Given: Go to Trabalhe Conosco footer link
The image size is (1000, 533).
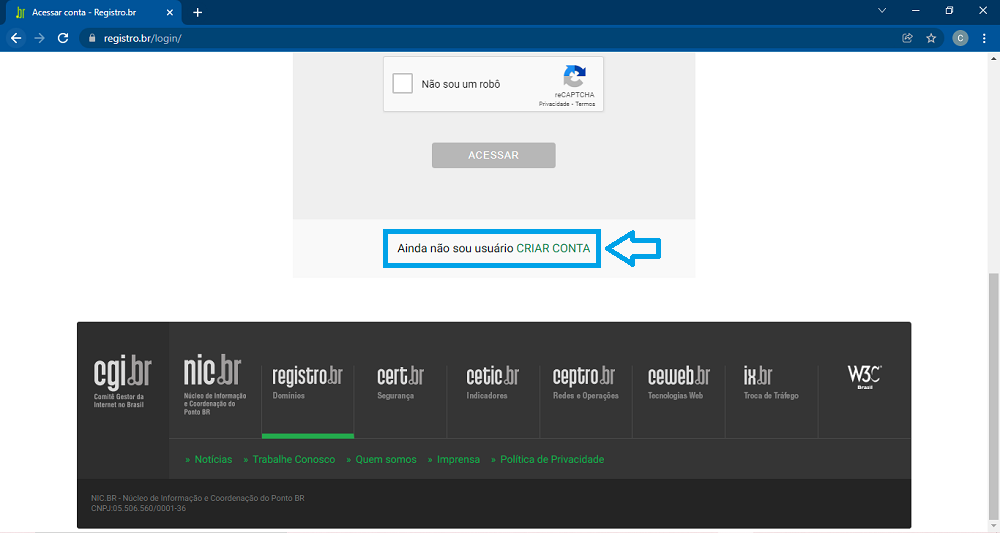Looking at the screenshot, I should [293, 459].
